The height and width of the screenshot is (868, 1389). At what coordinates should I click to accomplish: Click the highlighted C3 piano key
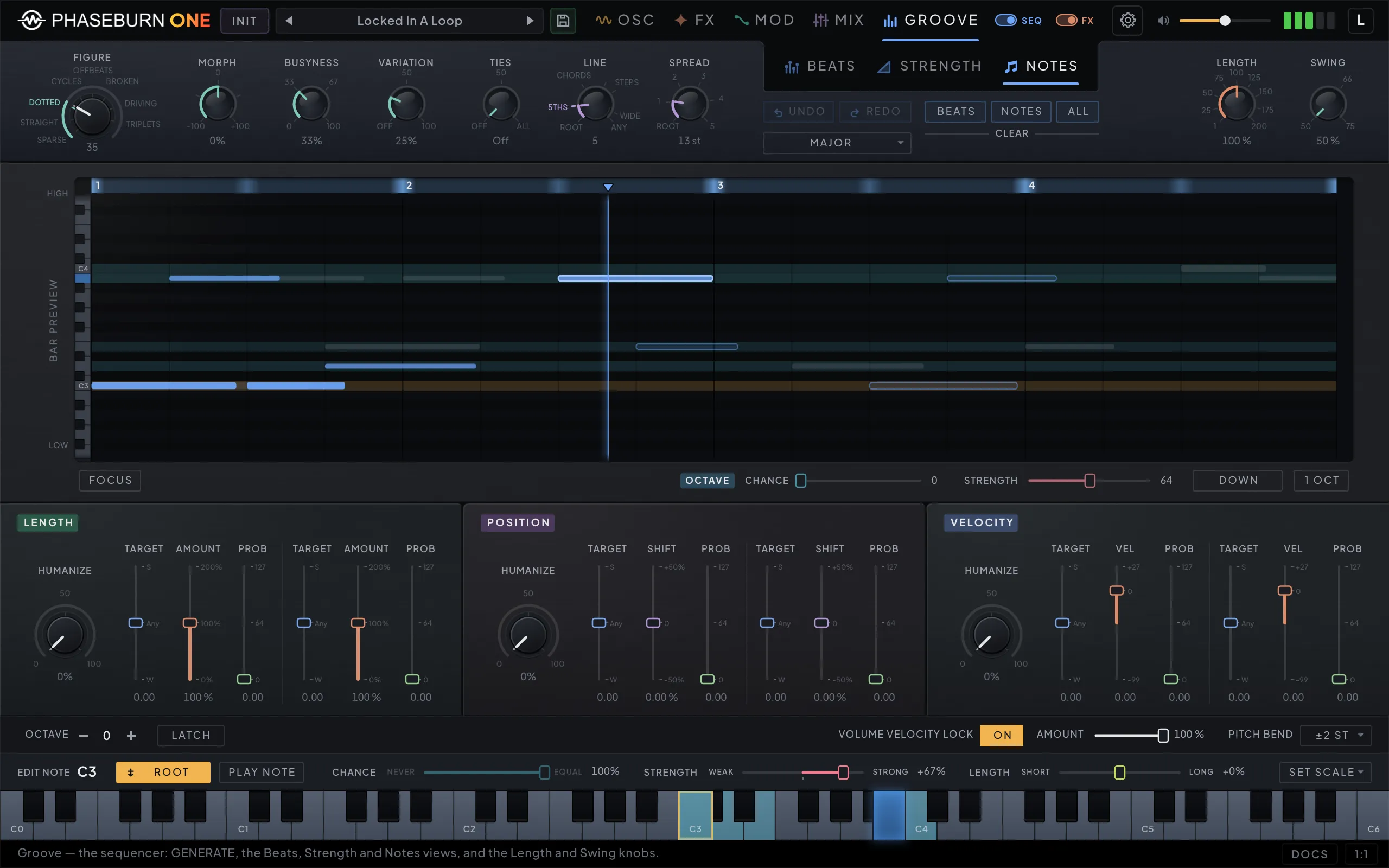[x=695, y=815]
